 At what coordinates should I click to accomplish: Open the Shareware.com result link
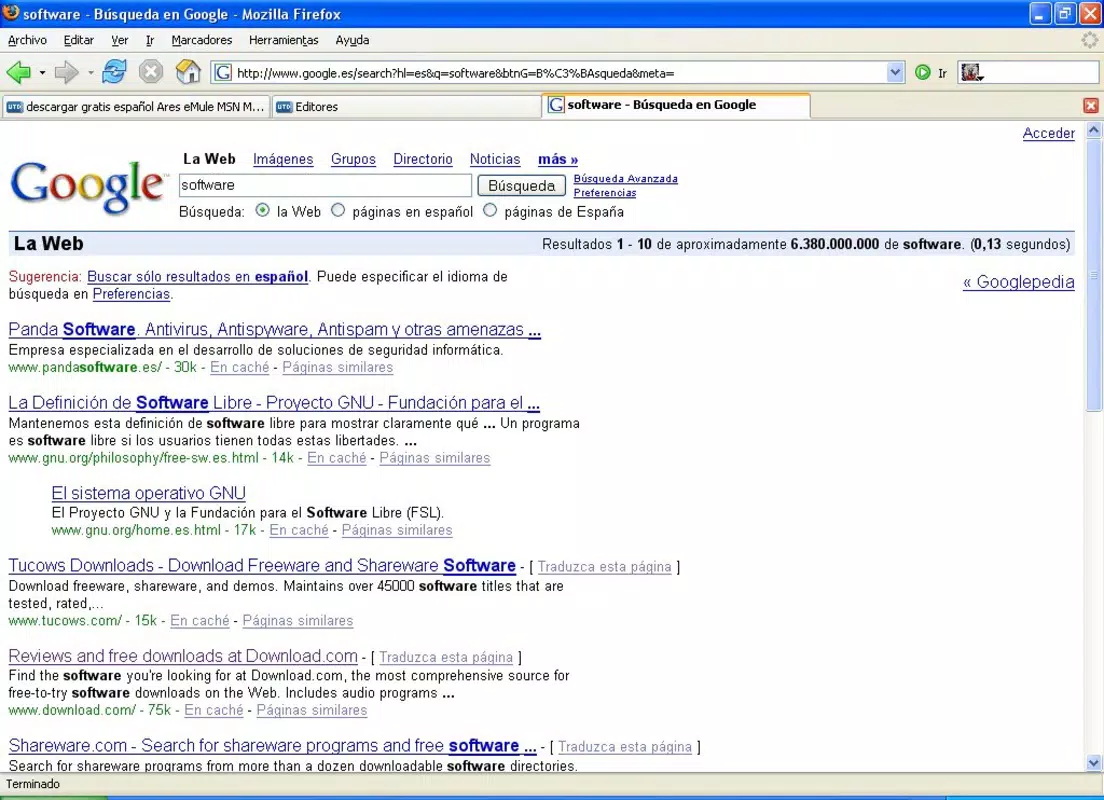click(x=272, y=745)
